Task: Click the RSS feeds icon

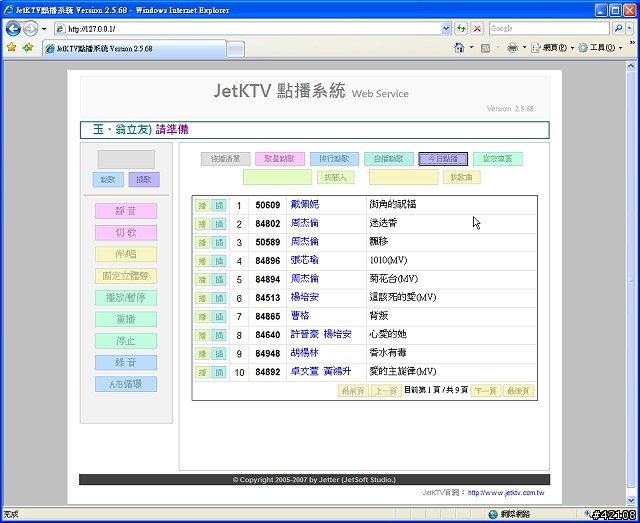Action: pos(486,48)
